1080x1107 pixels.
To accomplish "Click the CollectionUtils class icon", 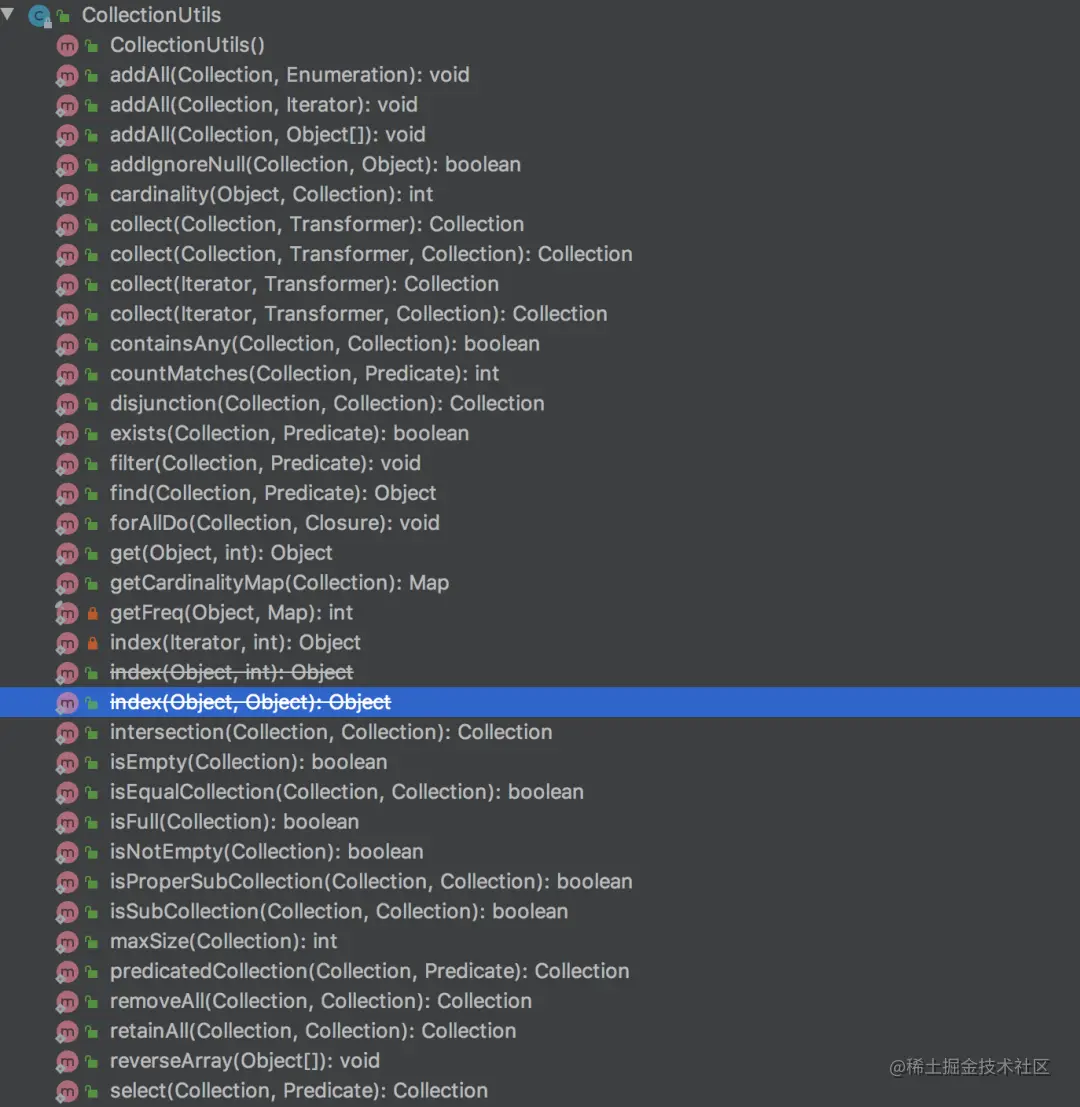I will click(x=40, y=15).
